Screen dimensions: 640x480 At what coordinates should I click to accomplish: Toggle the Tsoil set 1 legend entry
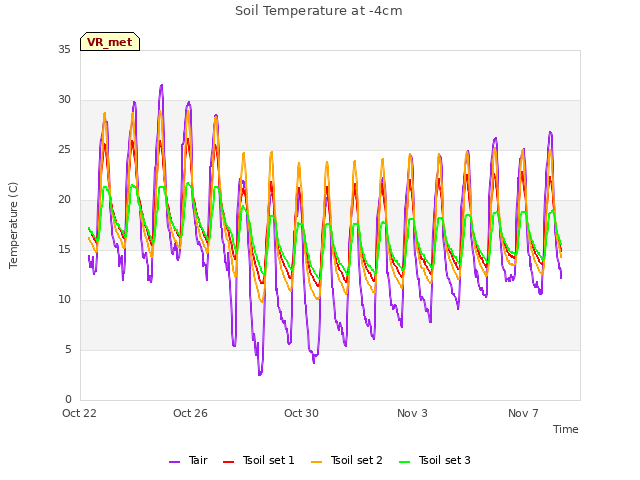point(259,460)
